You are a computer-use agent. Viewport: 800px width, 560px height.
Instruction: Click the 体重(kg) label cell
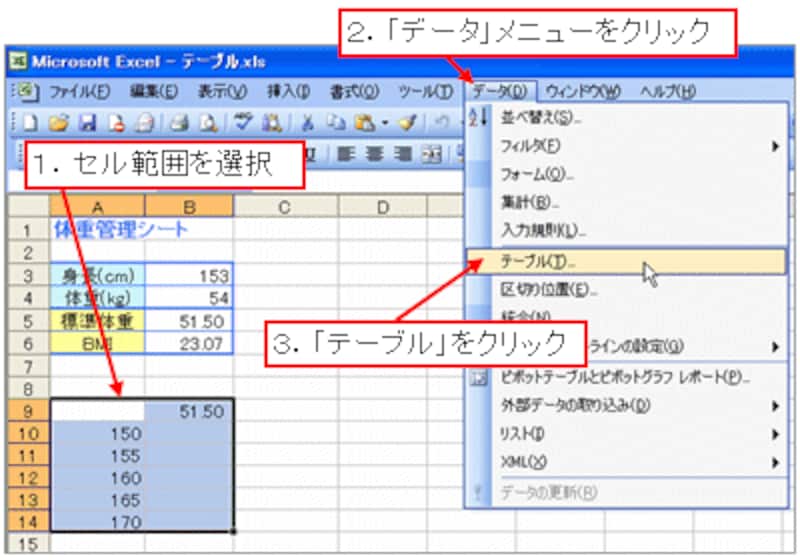pyautogui.click(x=97, y=298)
